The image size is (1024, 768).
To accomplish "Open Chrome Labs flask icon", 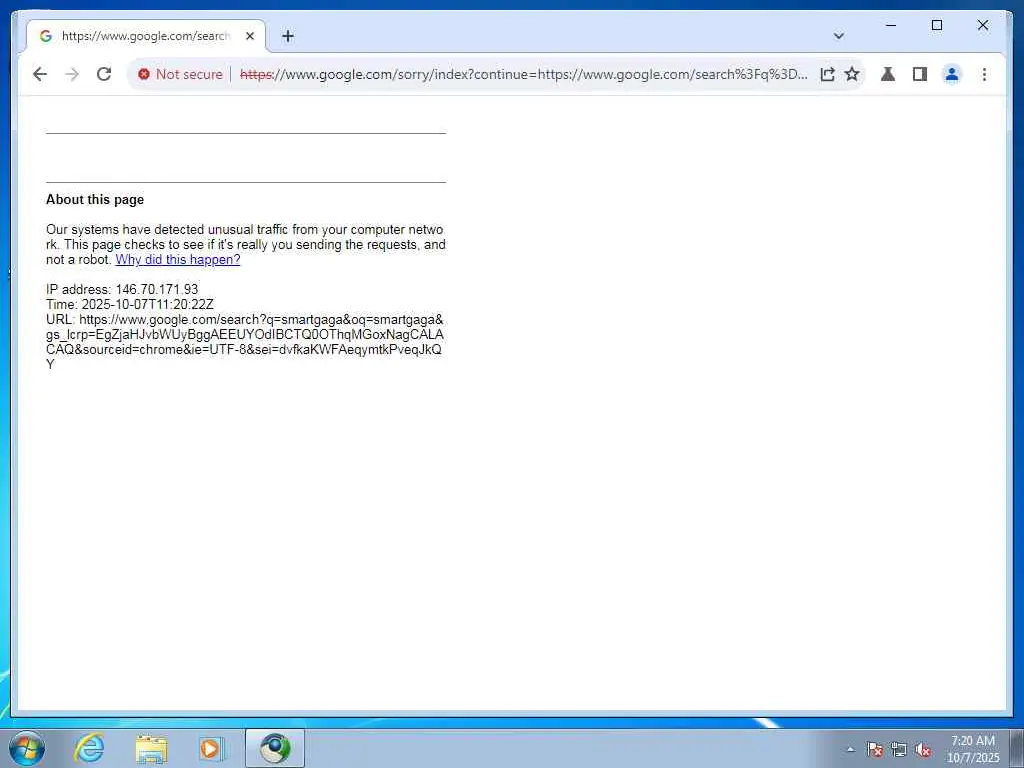I will pos(888,74).
